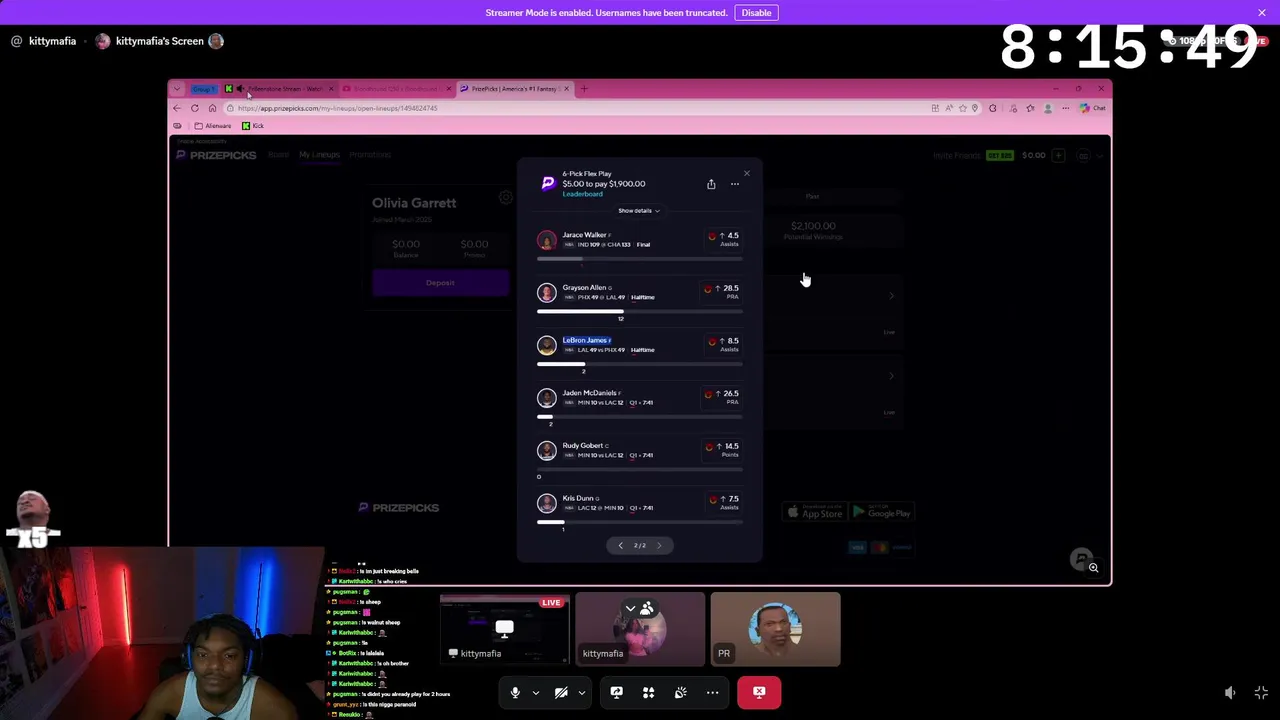Open microphone input options arrow

tap(535, 692)
